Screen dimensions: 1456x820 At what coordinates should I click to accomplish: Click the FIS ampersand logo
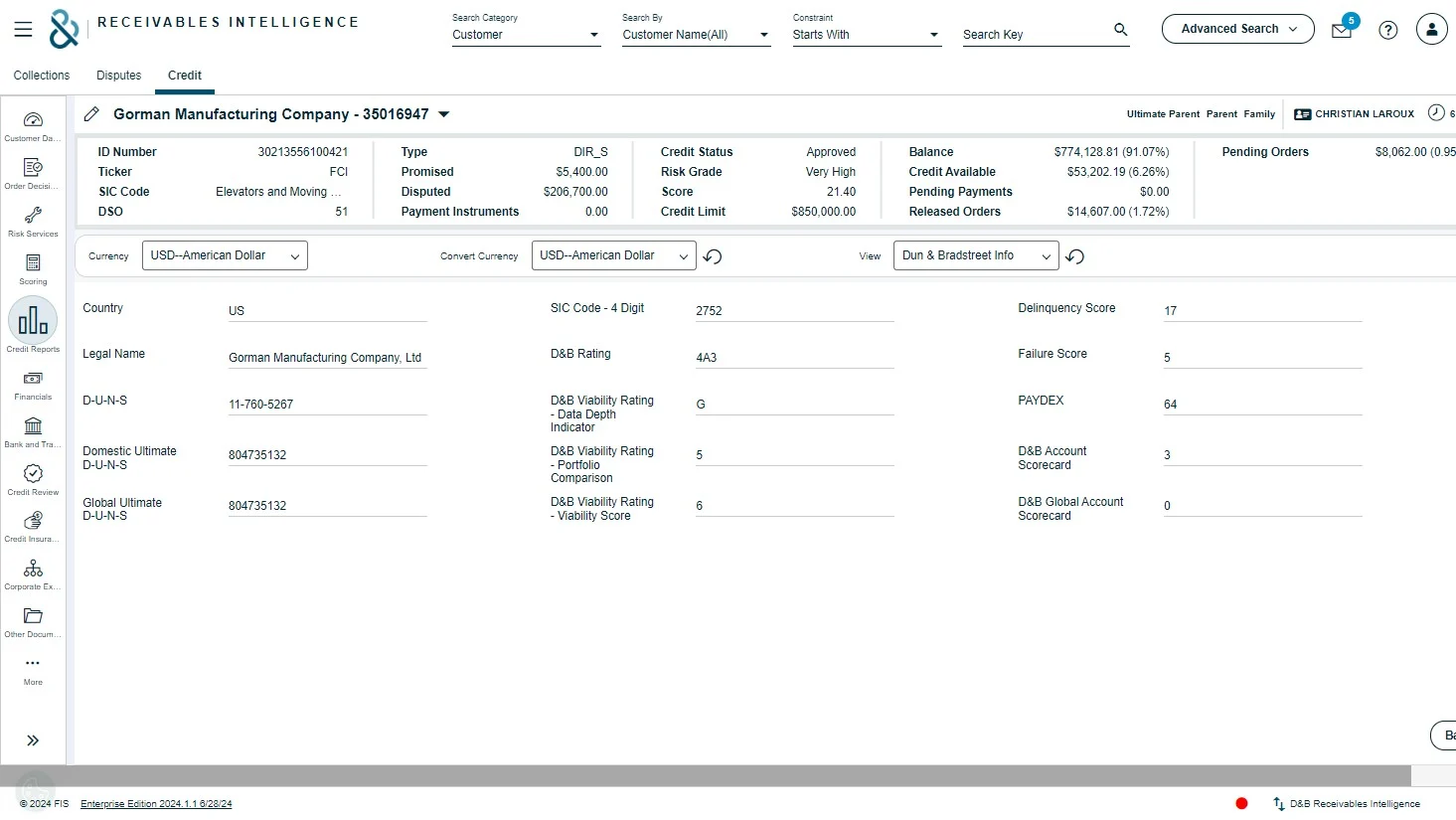pos(64,30)
